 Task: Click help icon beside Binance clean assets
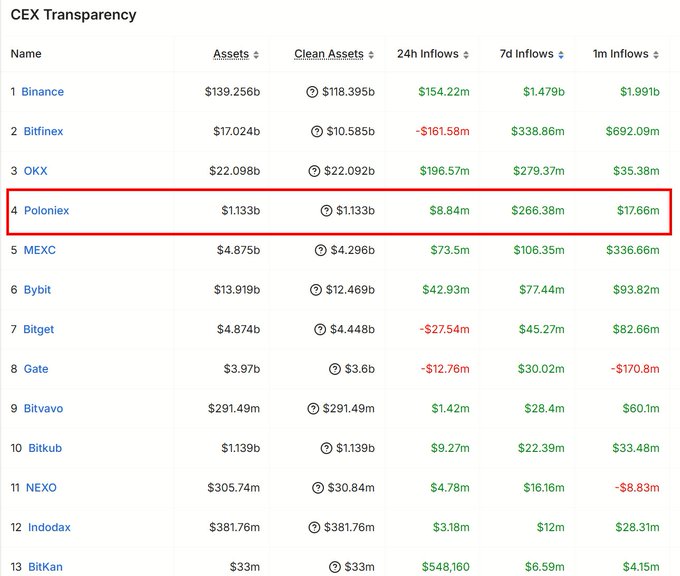click(312, 92)
